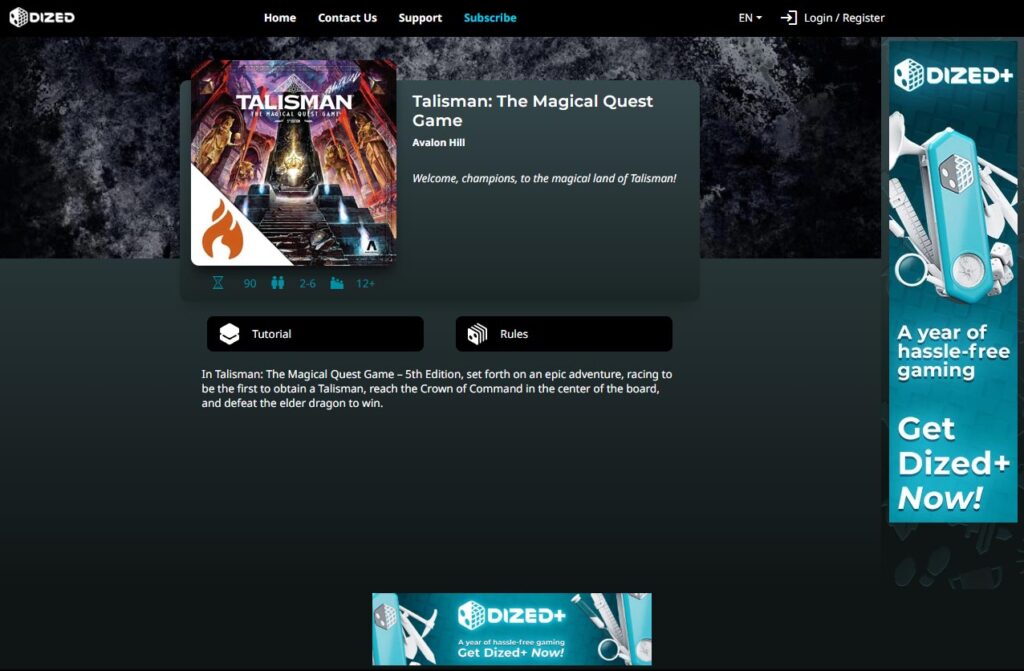Expand the EN language dropdown
The image size is (1024, 671).
(x=750, y=18)
